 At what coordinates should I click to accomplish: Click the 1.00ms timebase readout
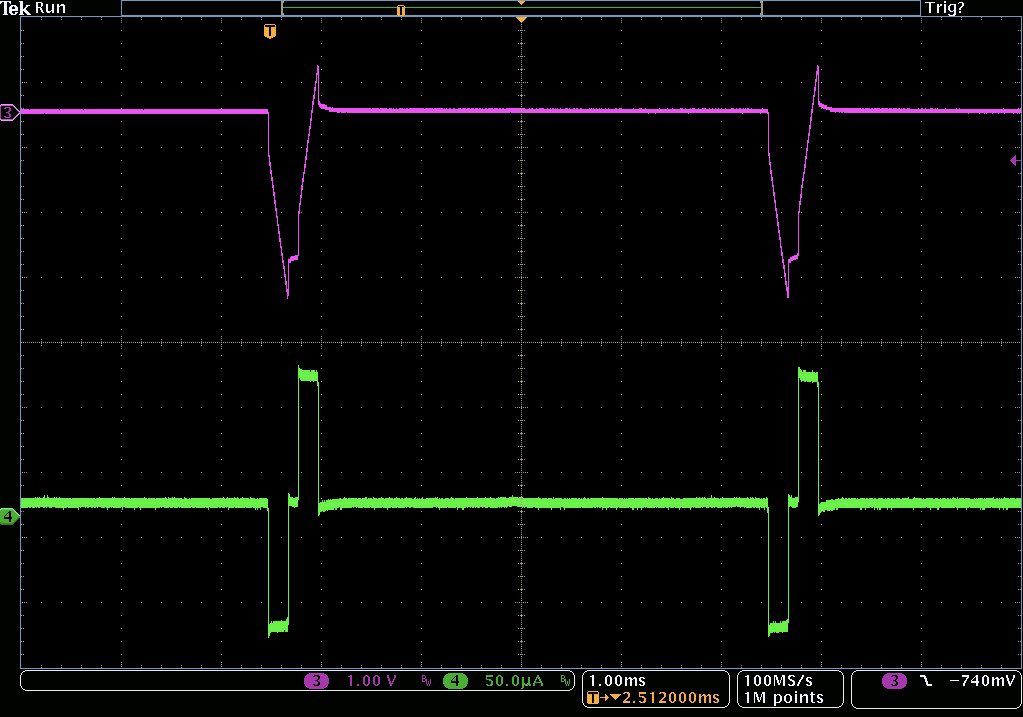point(617,680)
